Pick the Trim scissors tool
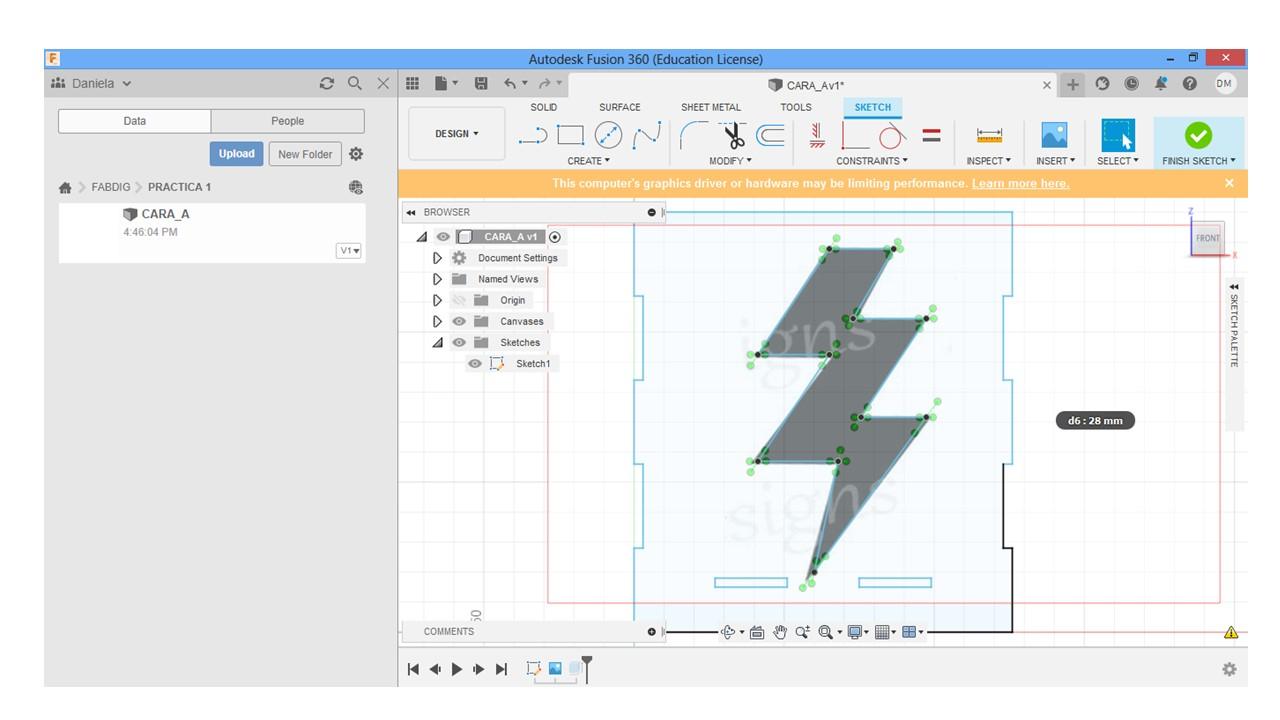Image resolution: width=1280 pixels, height=720 pixels. pyautogui.click(x=733, y=135)
